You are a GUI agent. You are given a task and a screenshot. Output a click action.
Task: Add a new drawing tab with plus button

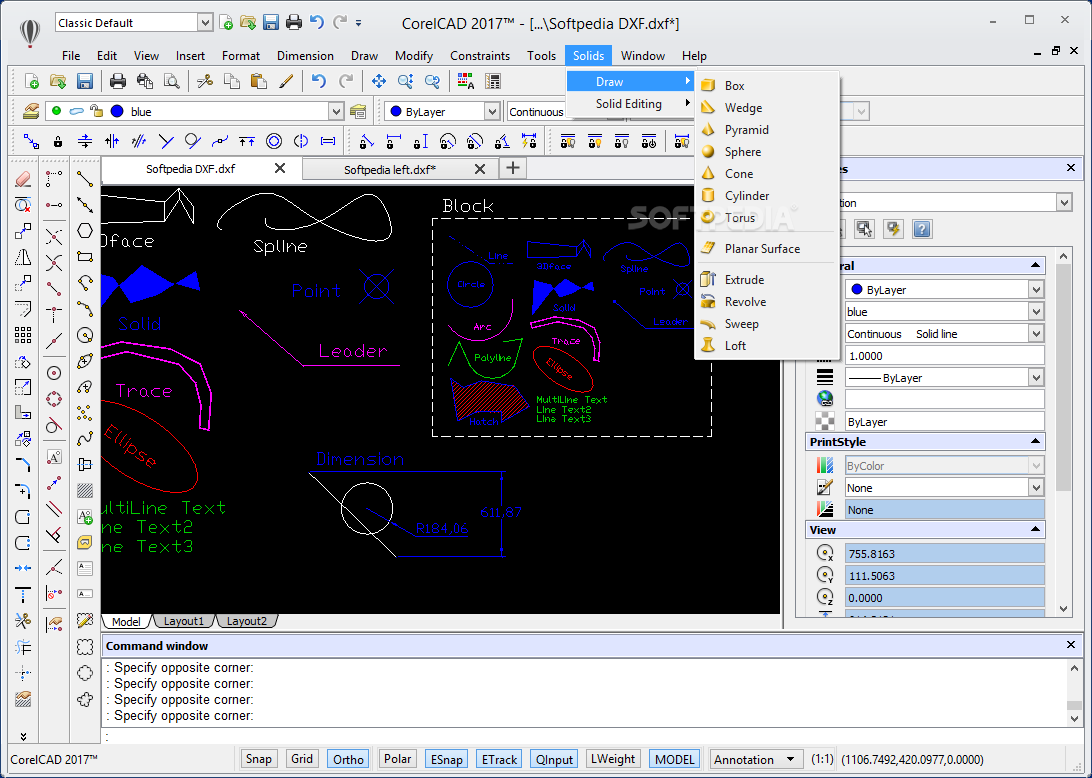tap(513, 168)
